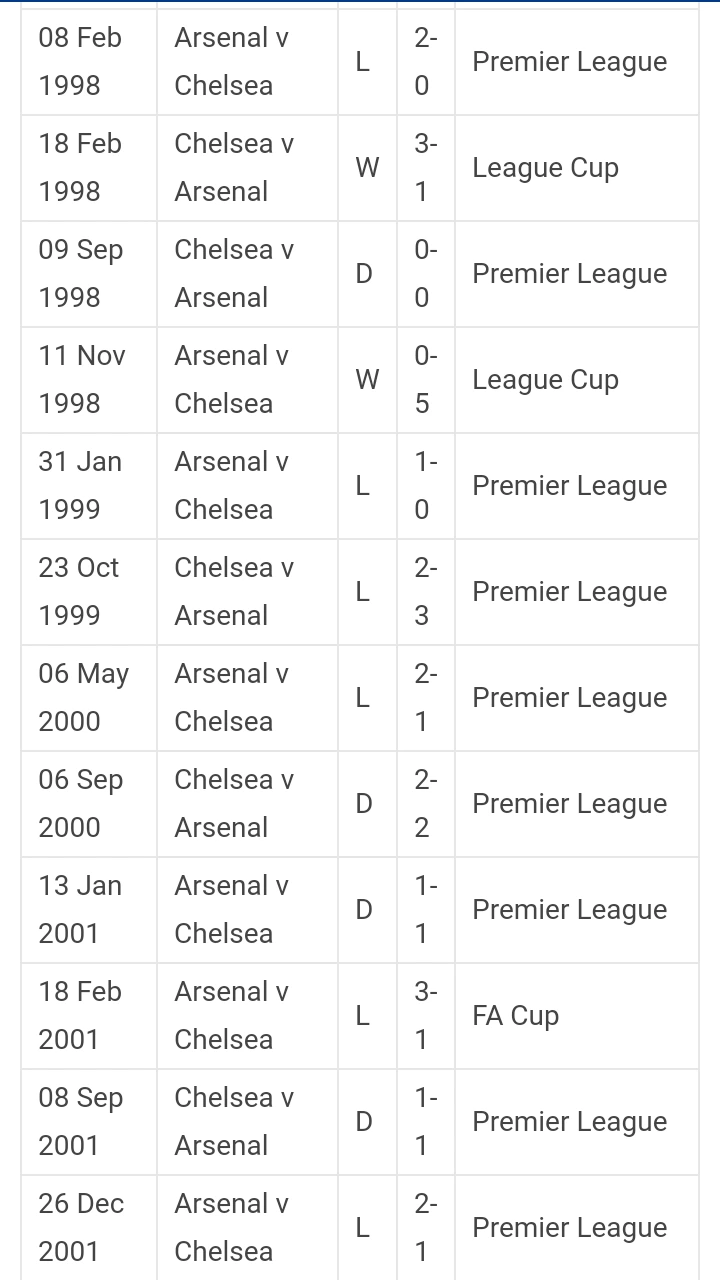Select the 1-0 score cell
This screenshot has height=1280, width=720.
tap(424, 486)
